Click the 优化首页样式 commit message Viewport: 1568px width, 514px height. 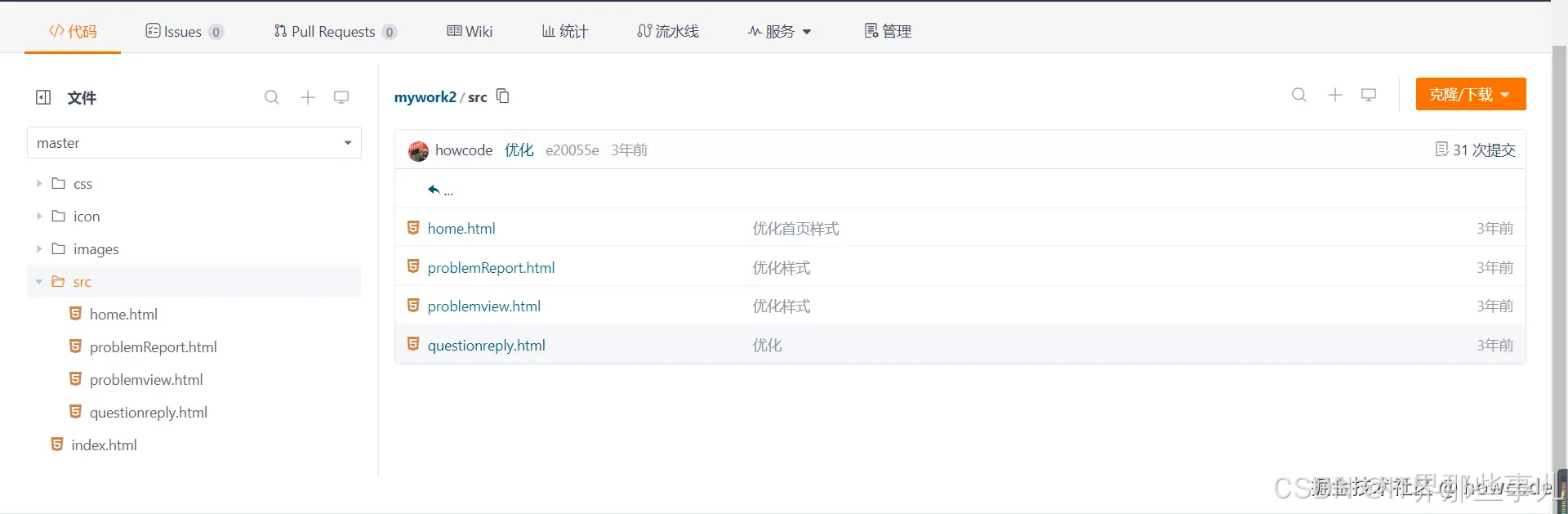coord(795,229)
